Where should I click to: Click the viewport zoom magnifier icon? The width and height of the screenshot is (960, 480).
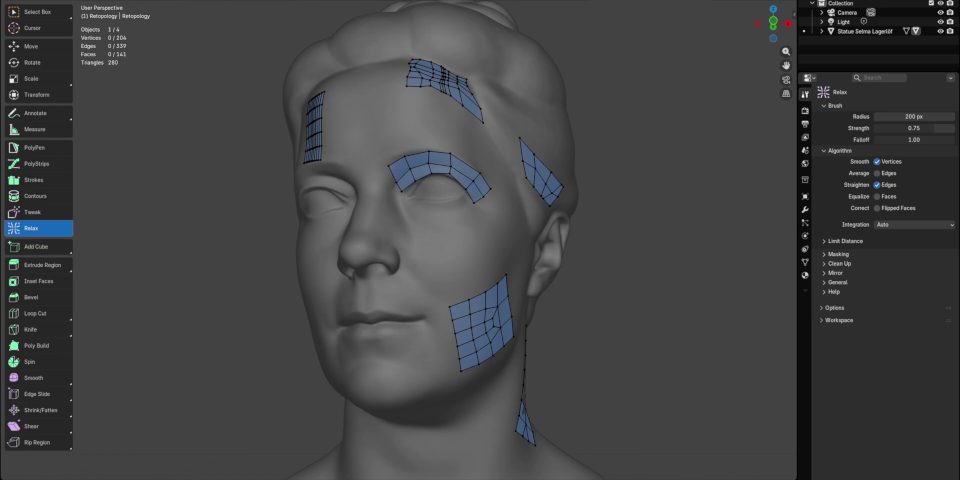(x=786, y=51)
